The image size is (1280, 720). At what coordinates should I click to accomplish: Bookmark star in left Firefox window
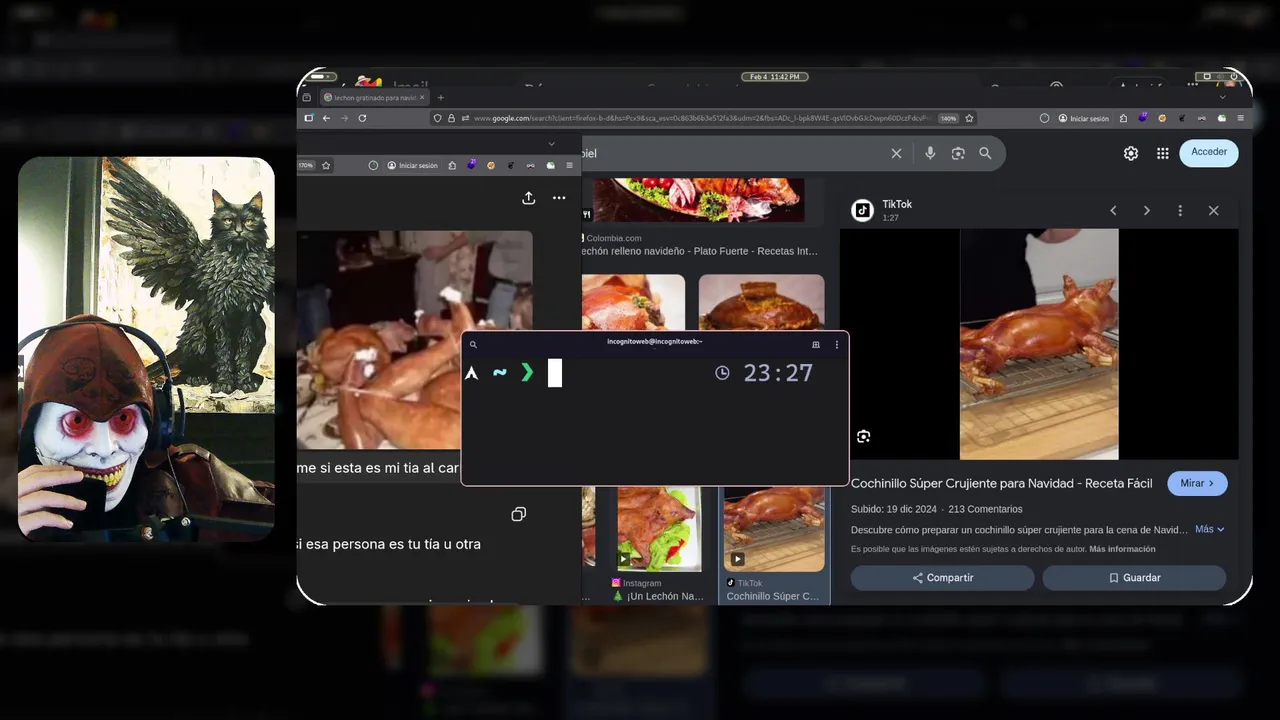[x=326, y=165]
